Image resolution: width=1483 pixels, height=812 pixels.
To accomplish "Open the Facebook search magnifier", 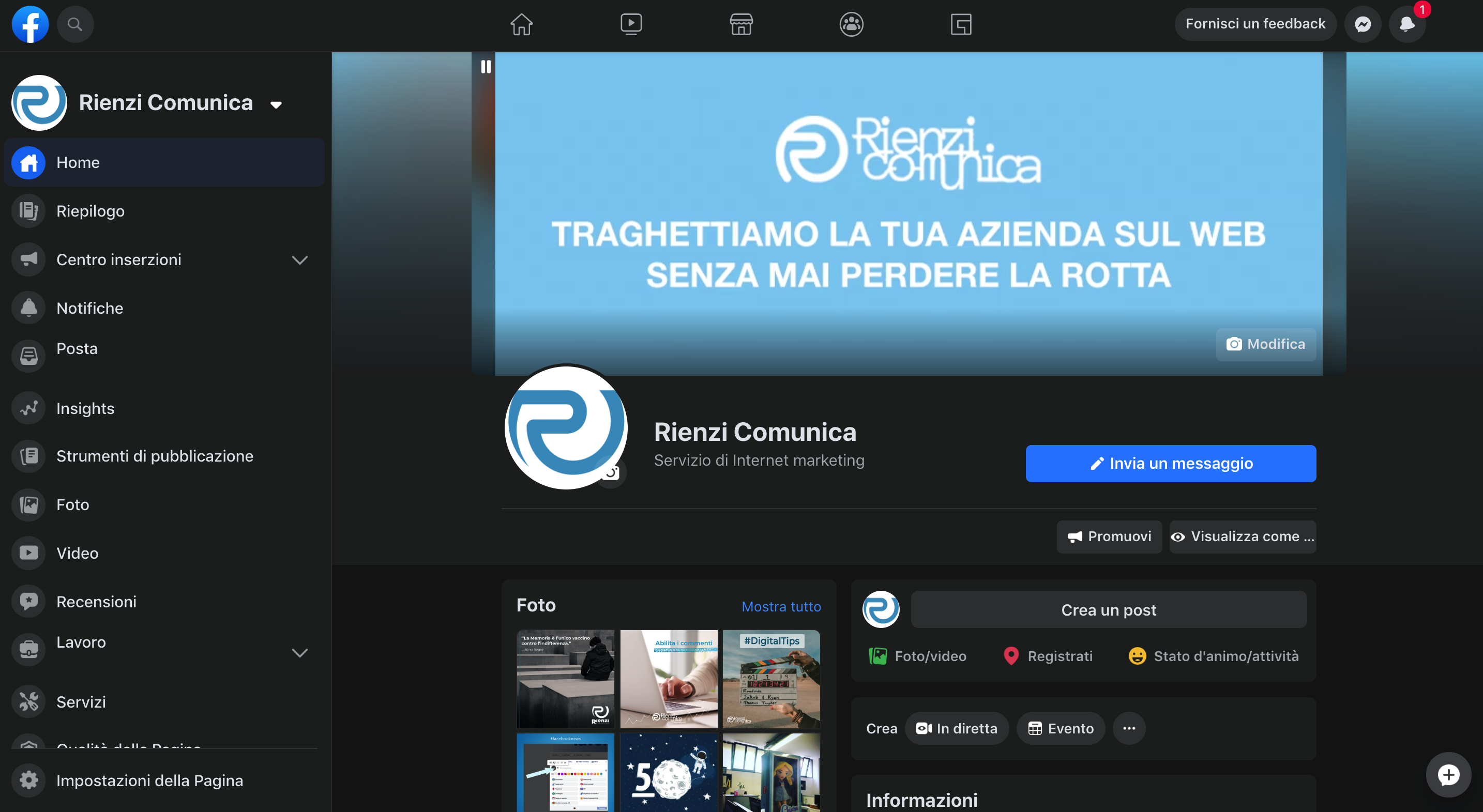I will [75, 24].
